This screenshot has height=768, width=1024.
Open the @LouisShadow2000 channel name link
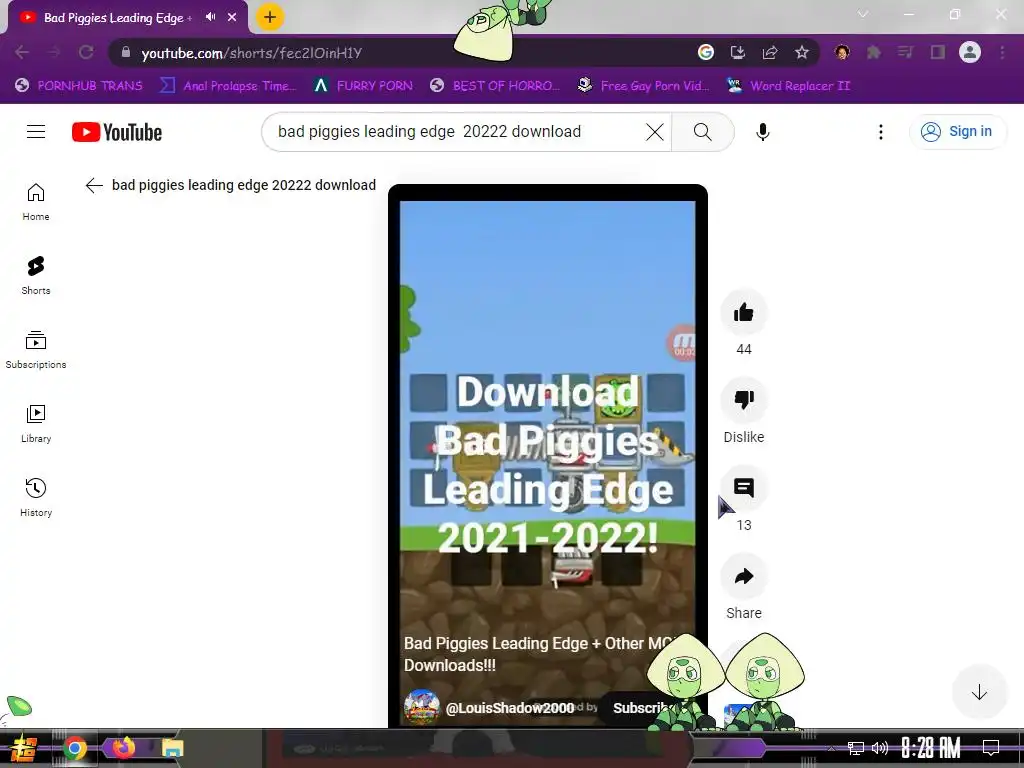click(509, 708)
